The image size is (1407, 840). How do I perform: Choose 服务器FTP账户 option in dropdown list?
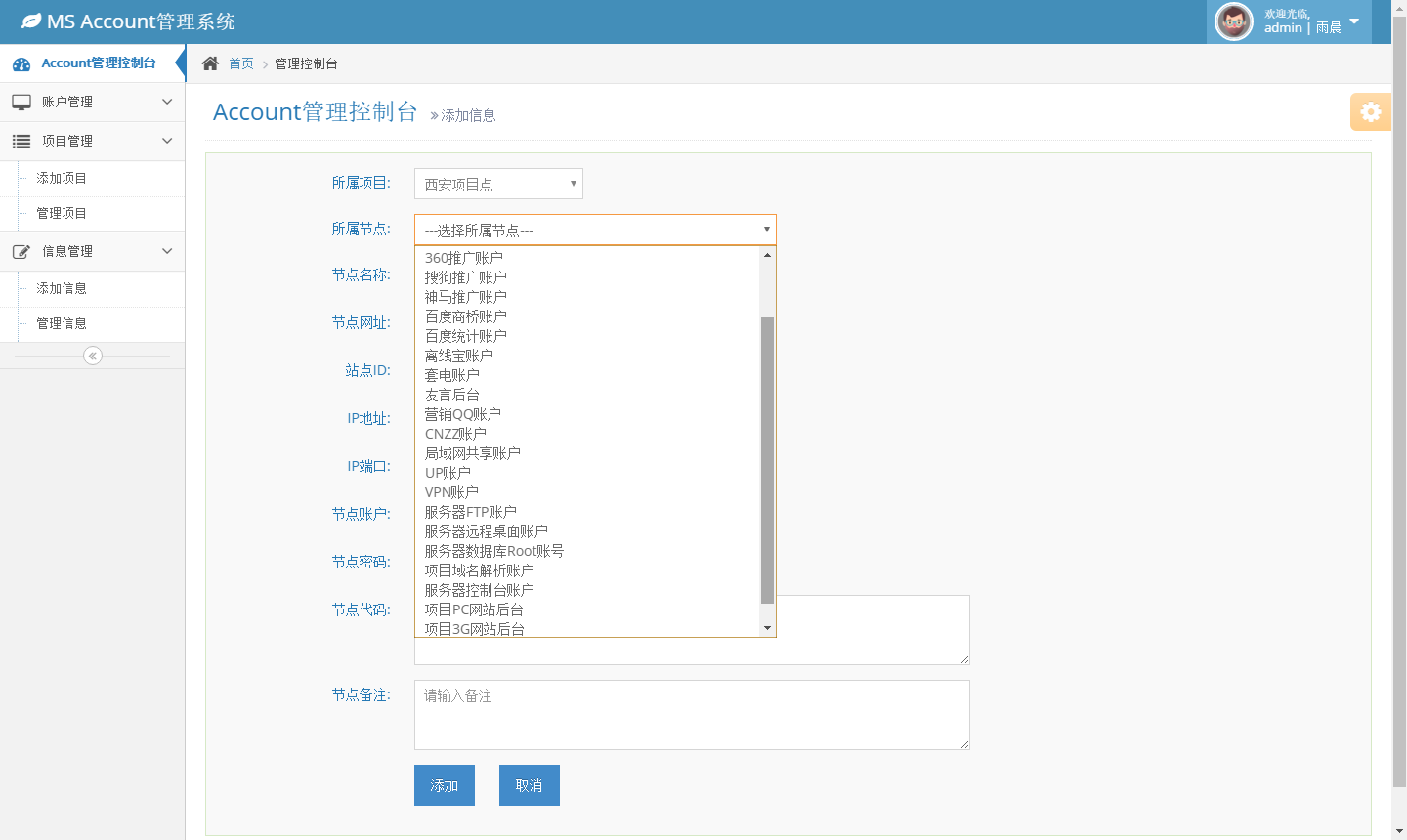(470, 512)
